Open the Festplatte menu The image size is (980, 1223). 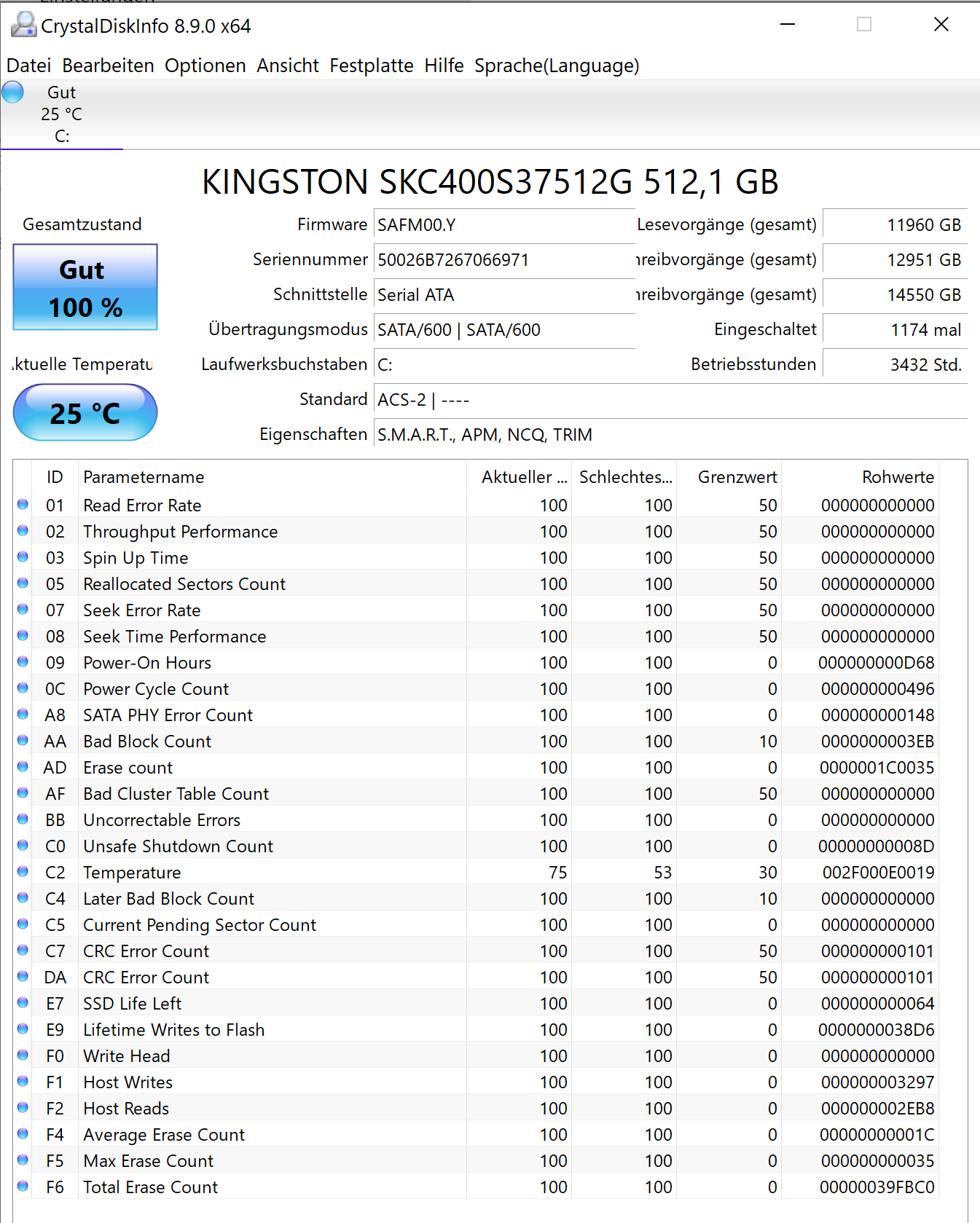point(372,66)
